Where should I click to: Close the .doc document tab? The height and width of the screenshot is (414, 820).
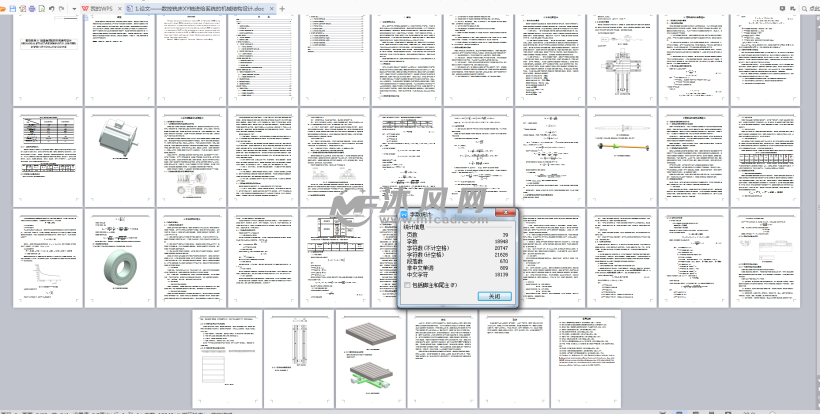[271, 7]
